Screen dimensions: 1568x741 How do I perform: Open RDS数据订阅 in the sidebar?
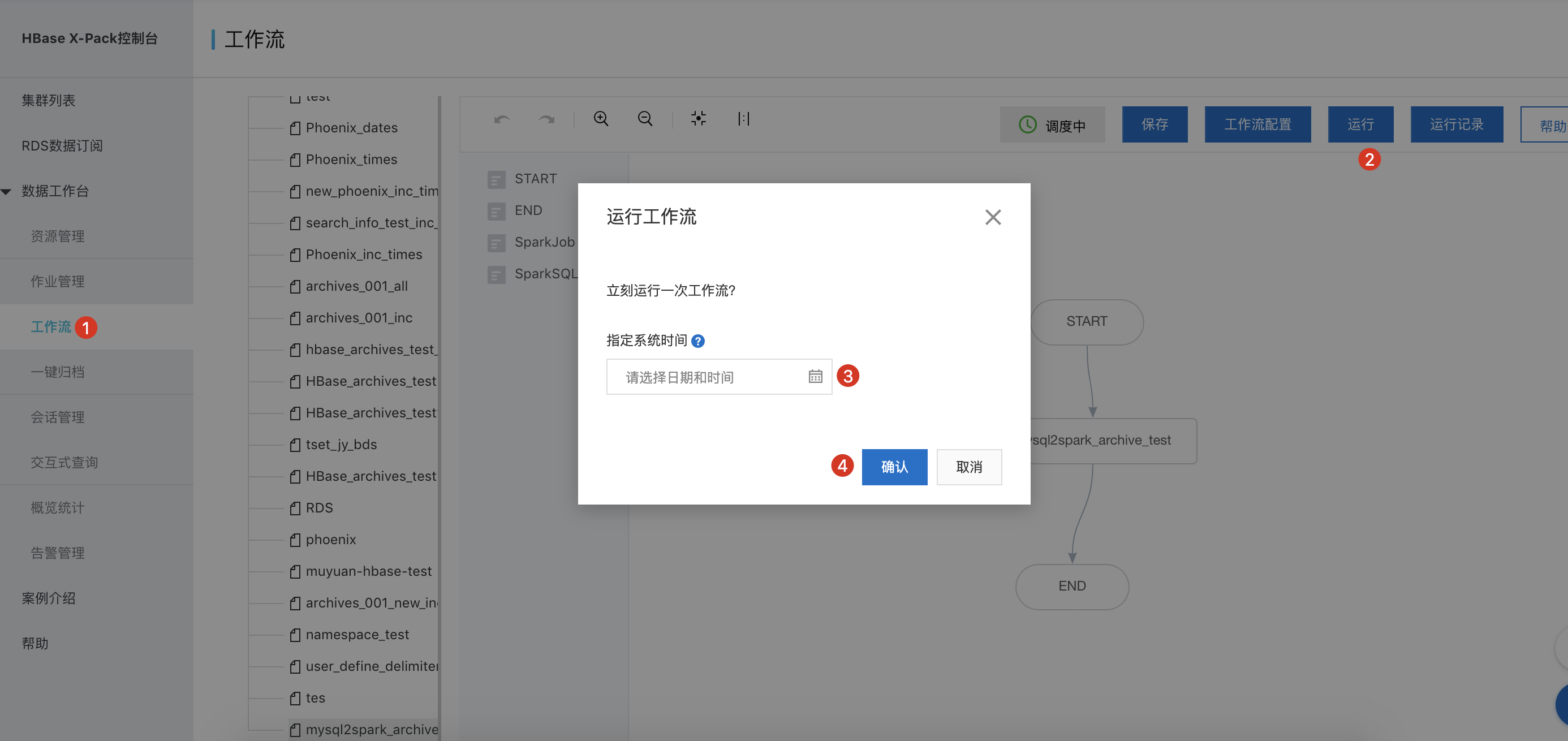click(62, 145)
